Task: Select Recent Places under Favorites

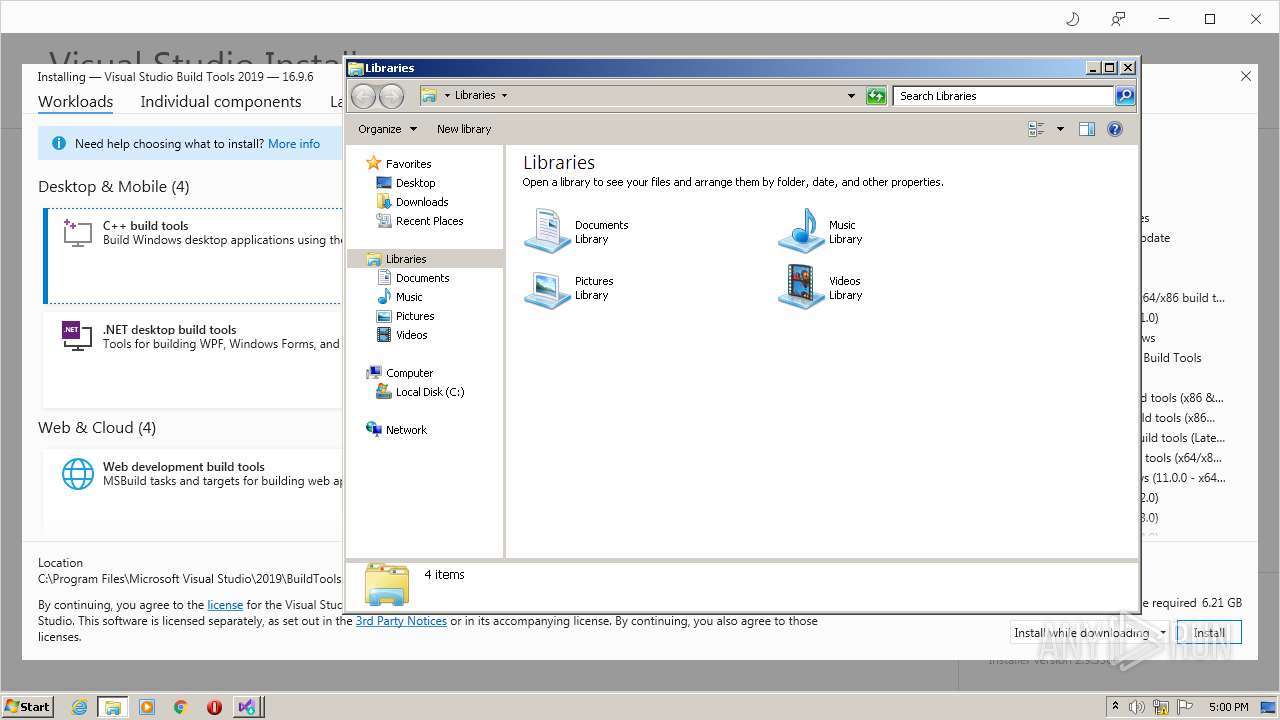Action: tap(429, 221)
